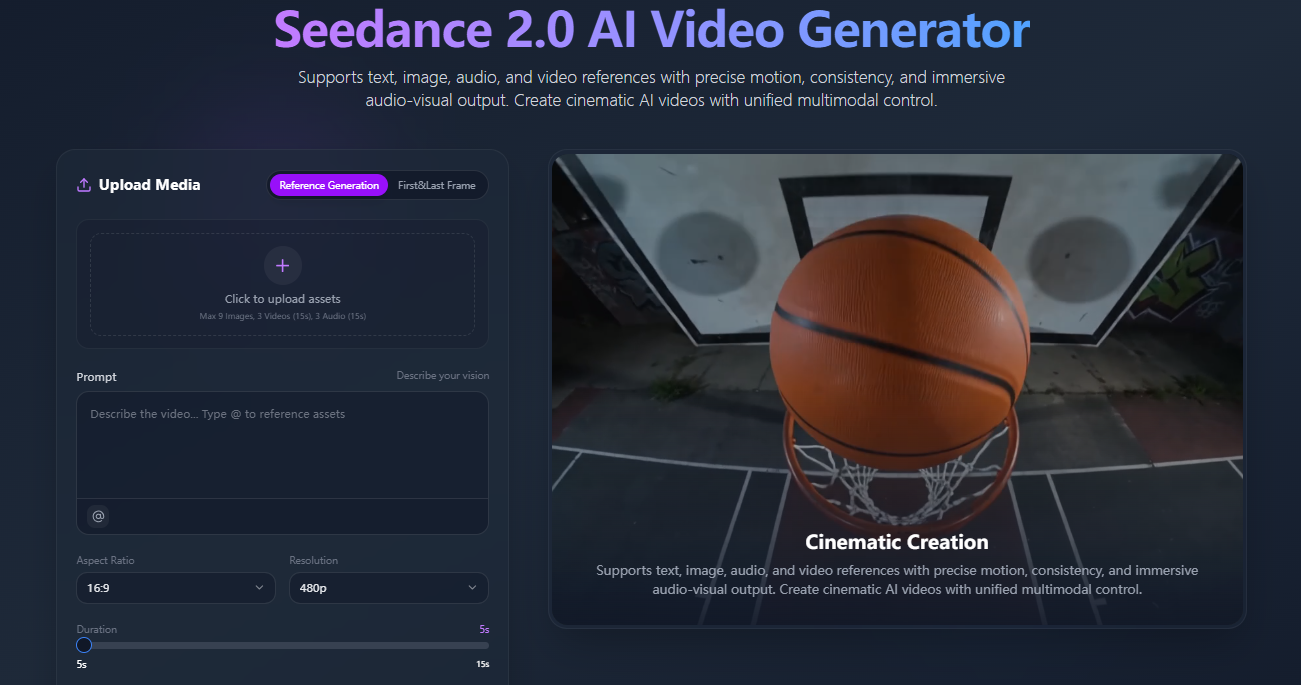Select the Reference Generation mode
Image resolution: width=1301 pixels, height=685 pixels.
pyautogui.click(x=328, y=185)
